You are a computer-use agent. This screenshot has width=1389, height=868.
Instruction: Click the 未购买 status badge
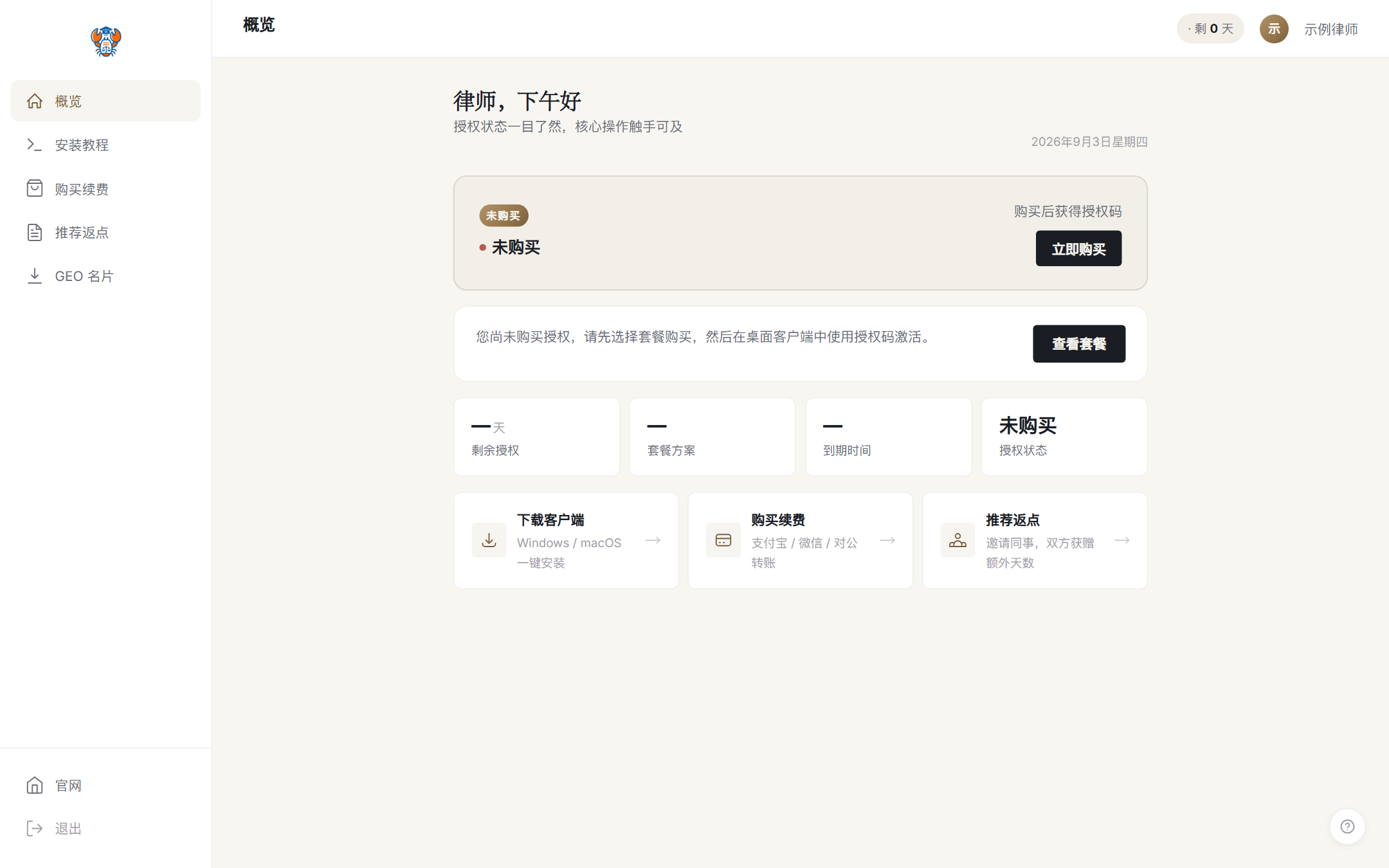coord(504,215)
